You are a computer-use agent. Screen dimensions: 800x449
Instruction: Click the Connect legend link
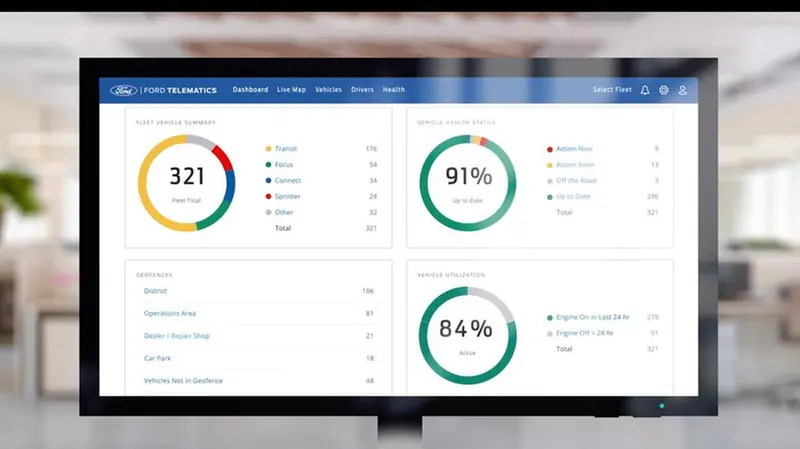(x=288, y=180)
